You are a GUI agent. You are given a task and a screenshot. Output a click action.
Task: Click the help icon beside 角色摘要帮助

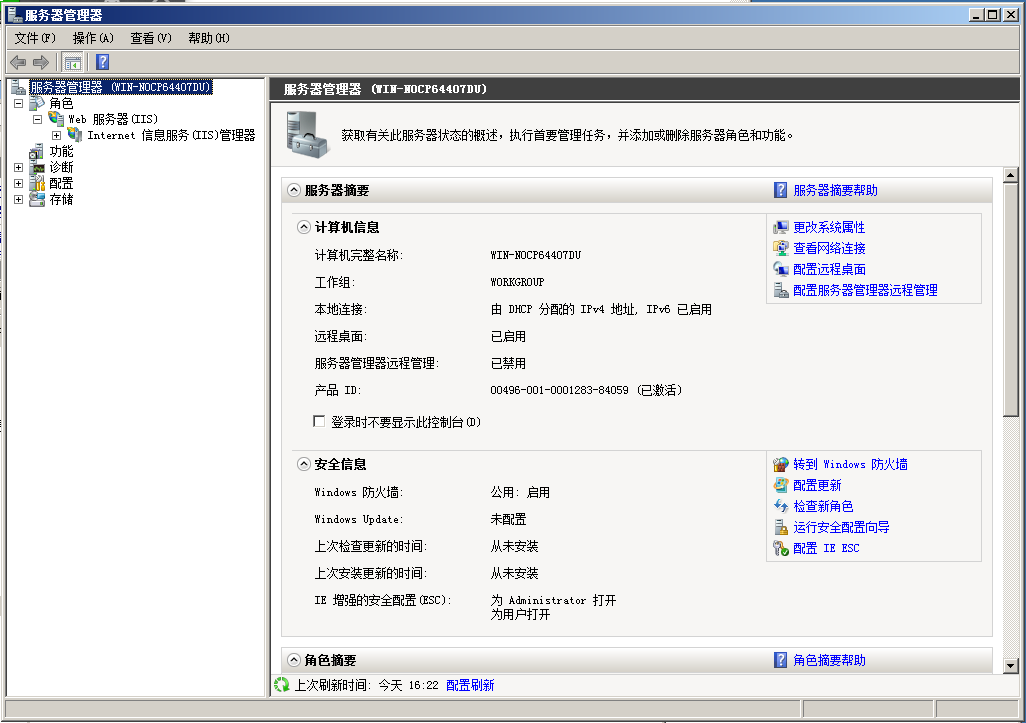click(x=780, y=660)
